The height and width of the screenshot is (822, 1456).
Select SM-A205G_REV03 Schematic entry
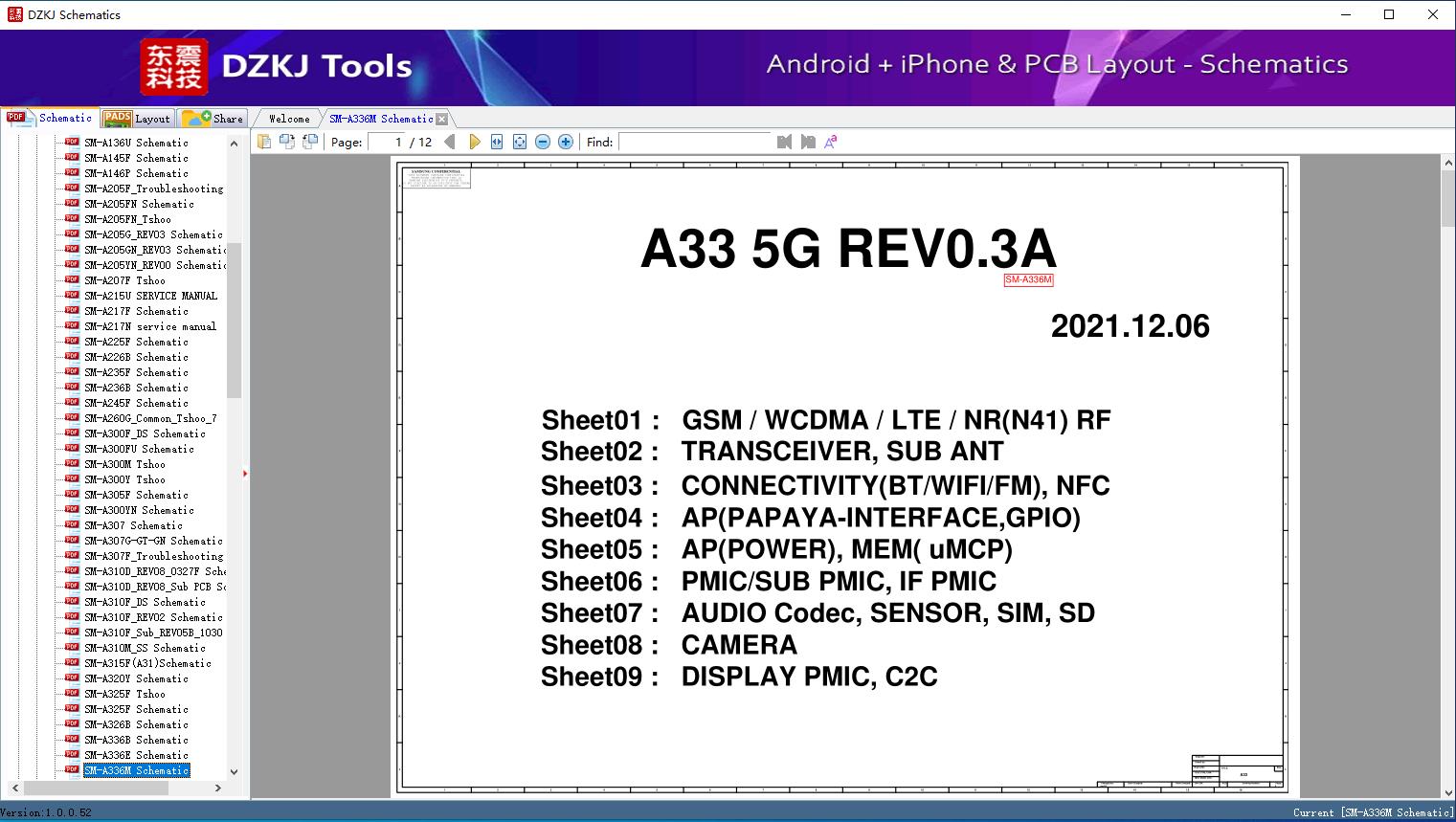tap(153, 234)
